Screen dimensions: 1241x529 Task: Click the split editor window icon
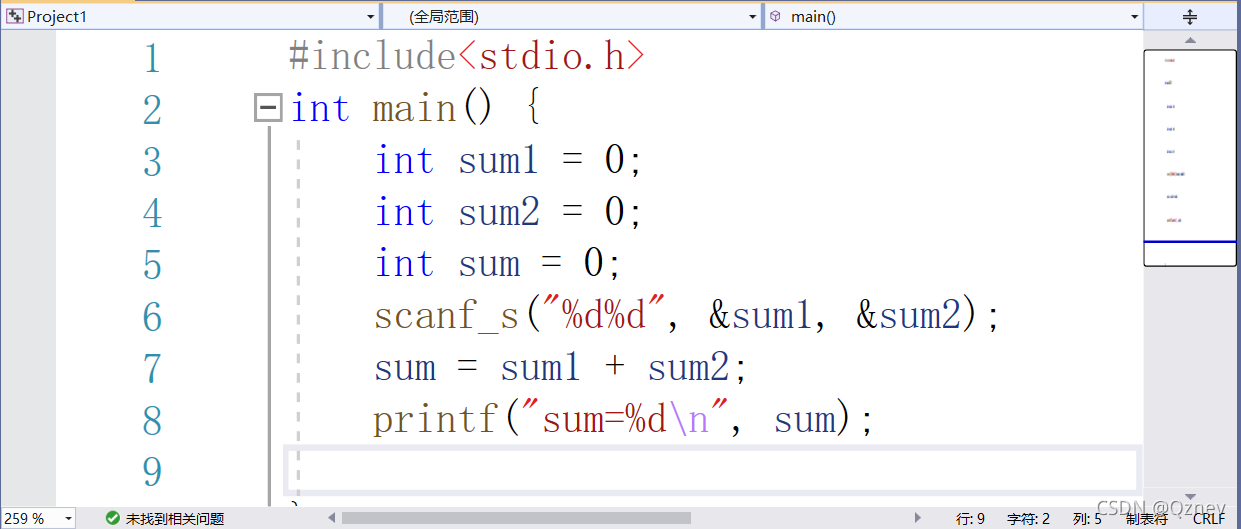click(x=1190, y=16)
